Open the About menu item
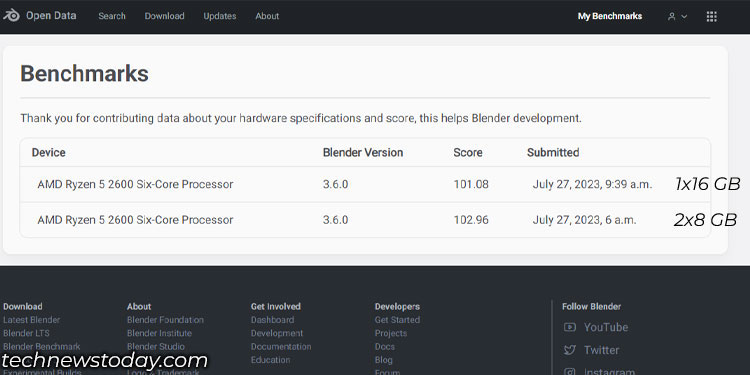This screenshot has width=750, height=375. point(267,16)
